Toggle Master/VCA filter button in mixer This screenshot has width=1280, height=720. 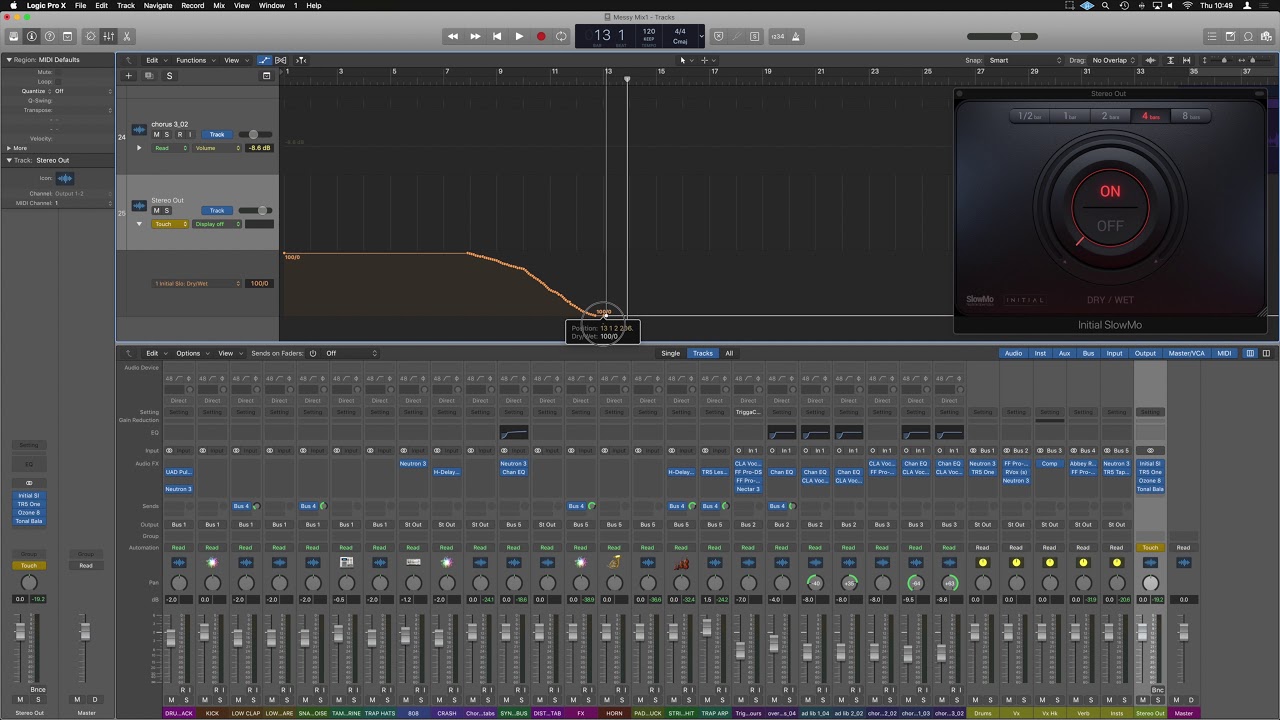click(1186, 353)
